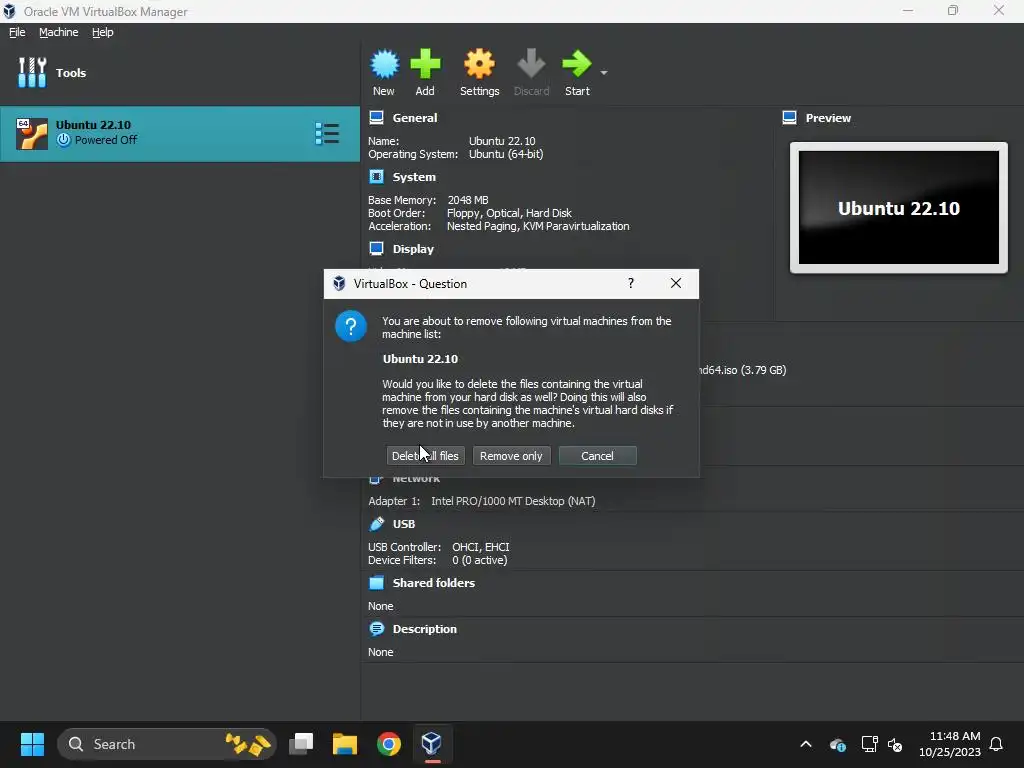Click the Display section icon

376,248
